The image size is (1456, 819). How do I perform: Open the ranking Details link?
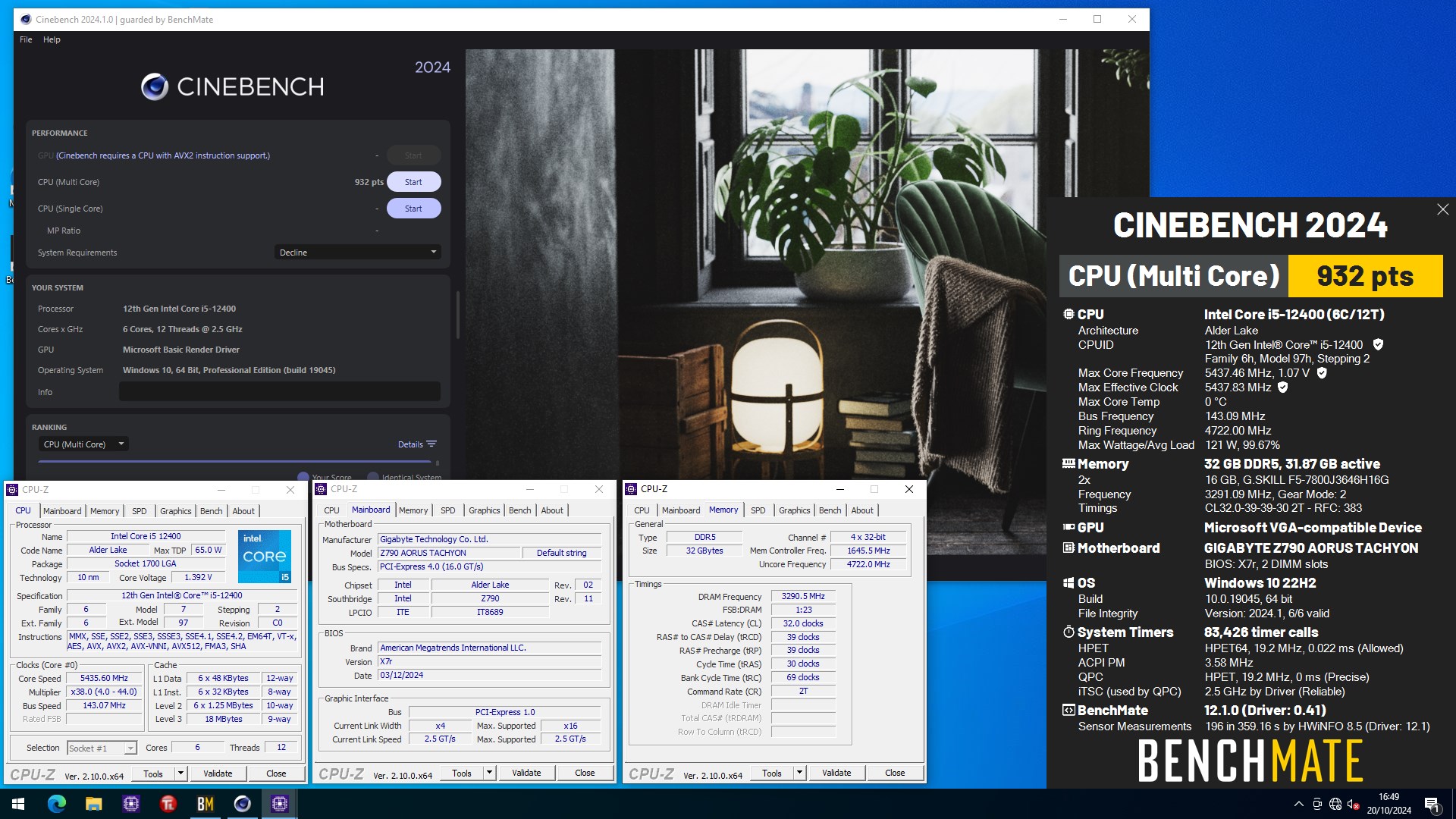410,444
